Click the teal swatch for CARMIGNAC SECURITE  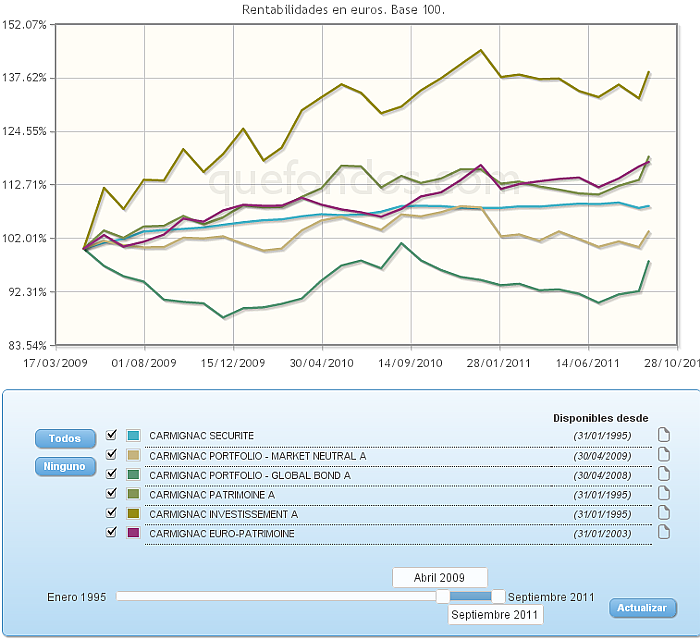[x=133, y=435]
